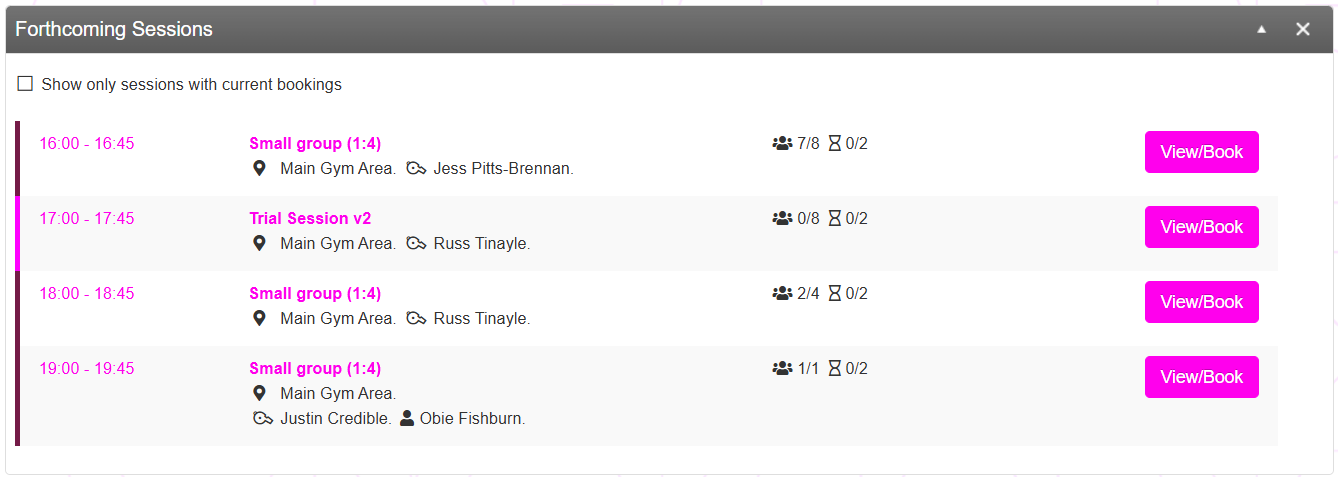Open the Trial Session v2 title link
Screen dimensions: 1338x477
[x=310, y=219]
